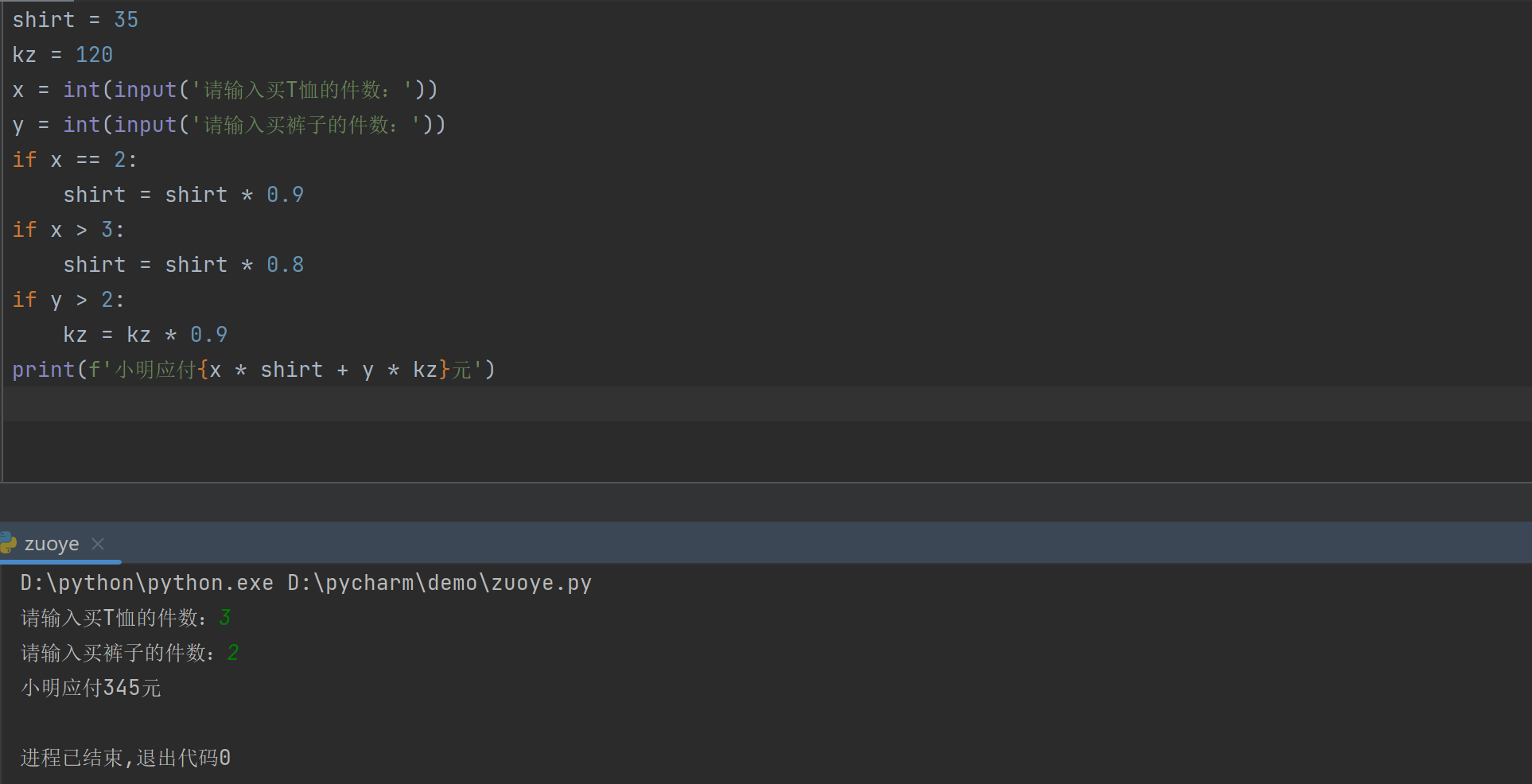Click the Python icon on zuoye tab
The height and width of the screenshot is (784, 1532).
[8, 544]
